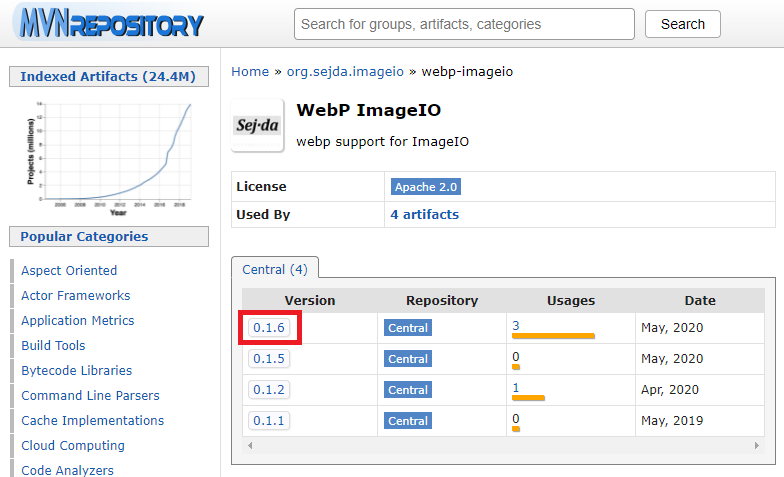Click the right arrow of the table's horizontal scrollbar

[756, 445]
